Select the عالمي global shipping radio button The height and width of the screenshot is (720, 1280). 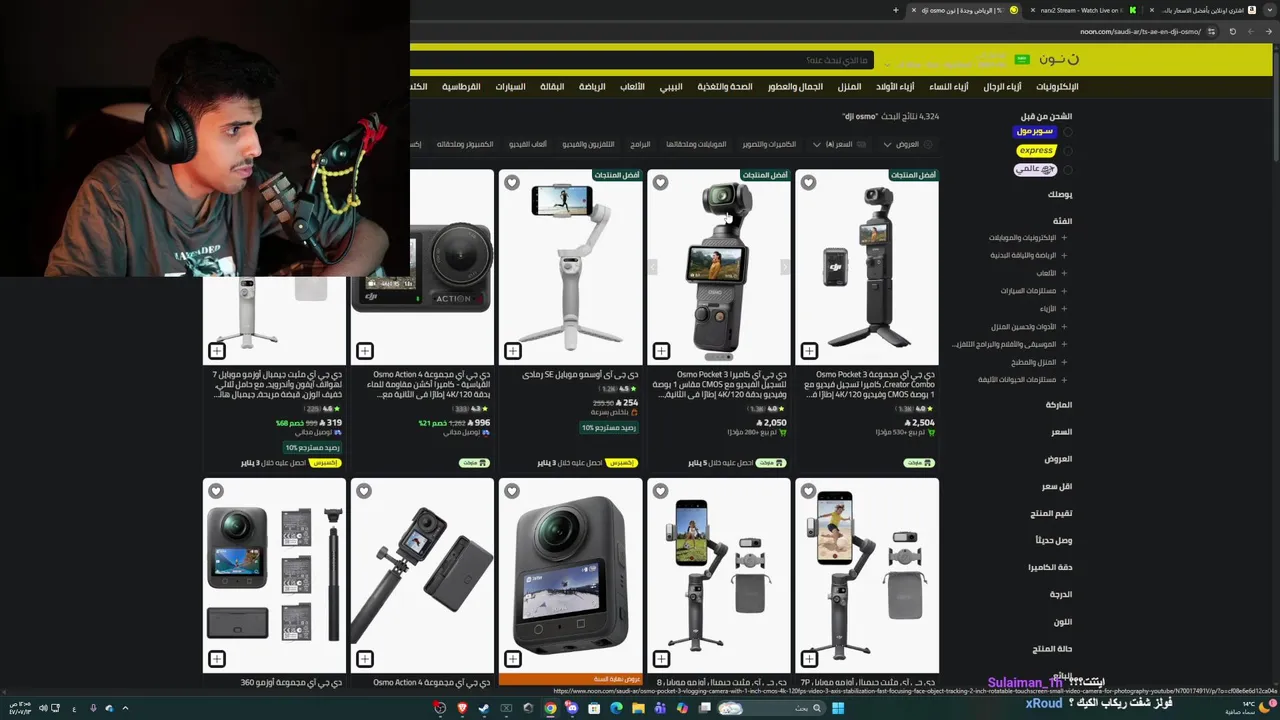click(1067, 170)
